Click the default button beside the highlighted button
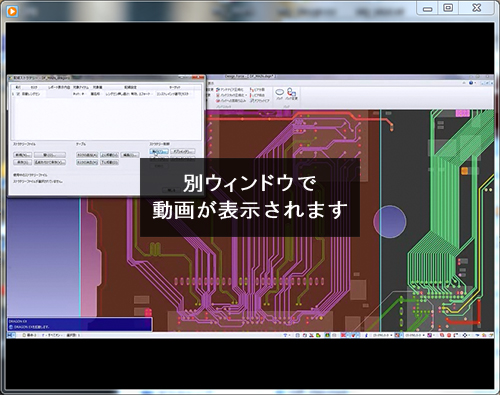 (x=183, y=152)
